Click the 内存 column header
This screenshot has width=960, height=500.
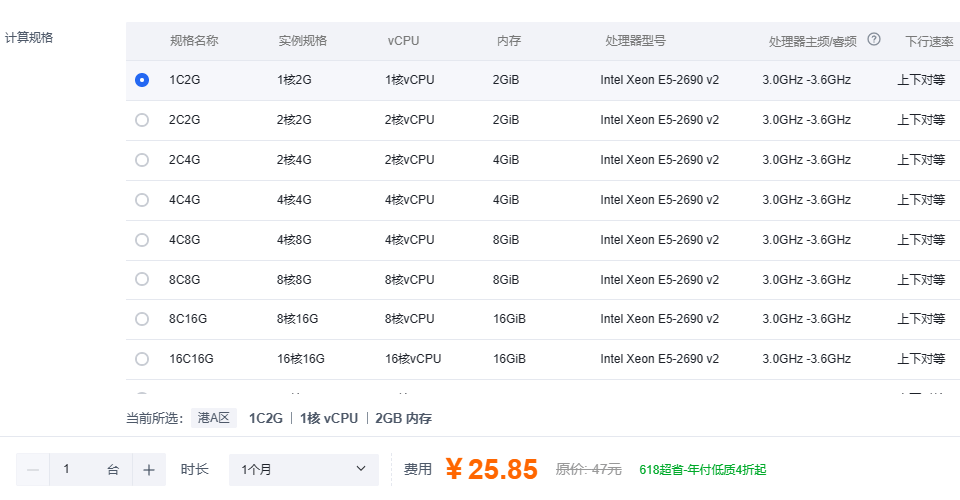coord(509,41)
